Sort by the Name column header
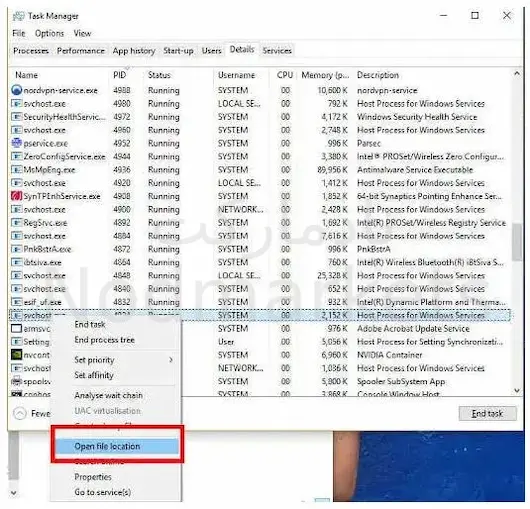530x509 pixels. [26, 75]
